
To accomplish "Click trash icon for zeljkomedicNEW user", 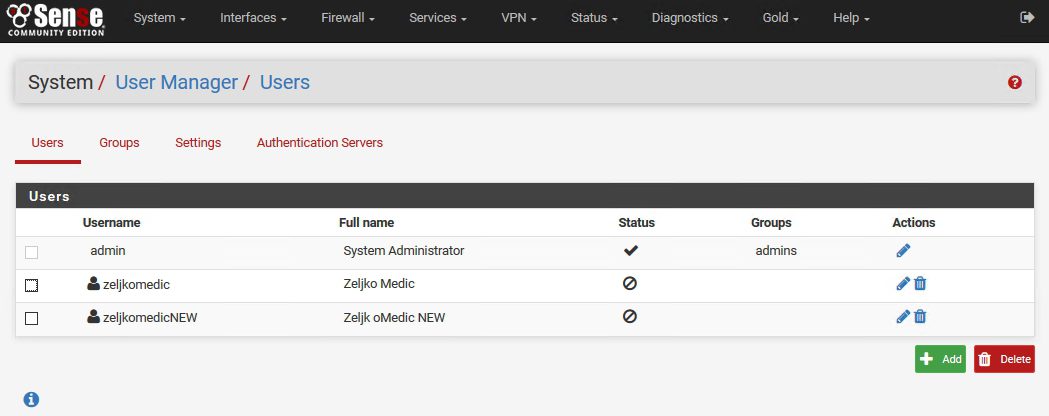I will click(920, 317).
